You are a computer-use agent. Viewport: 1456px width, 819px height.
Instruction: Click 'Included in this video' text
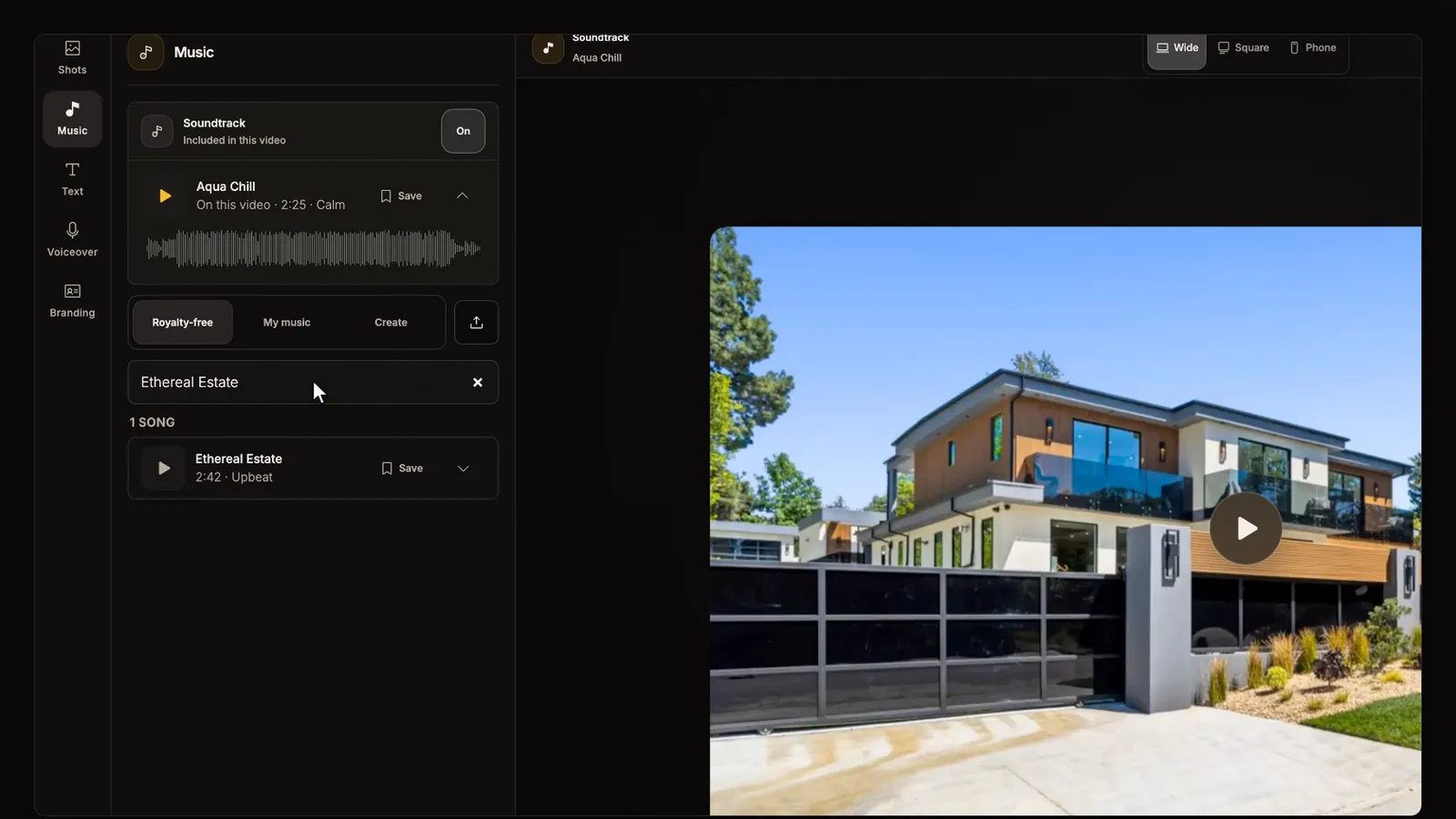tap(234, 140)
